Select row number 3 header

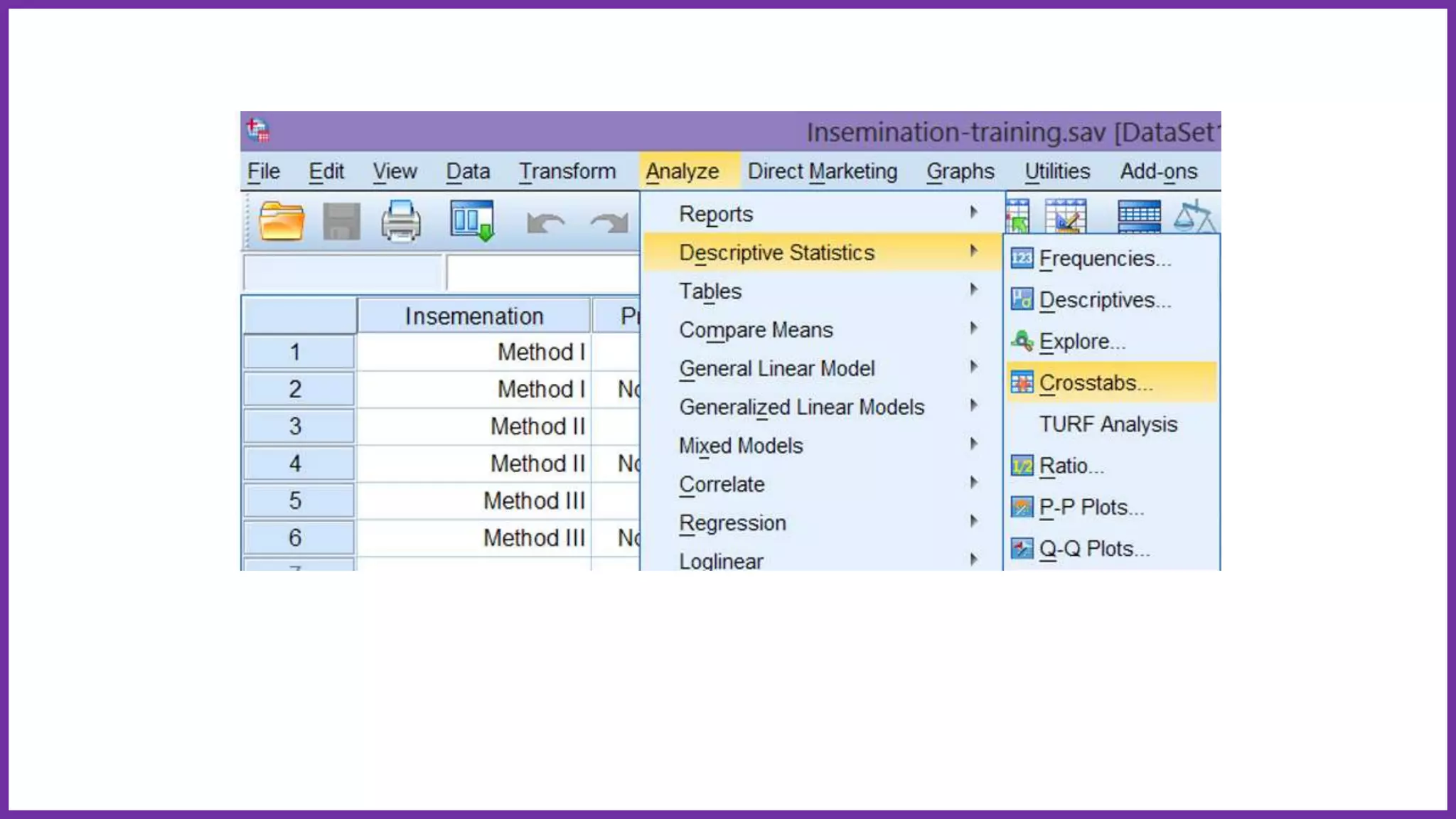click(x=296, y=427)
